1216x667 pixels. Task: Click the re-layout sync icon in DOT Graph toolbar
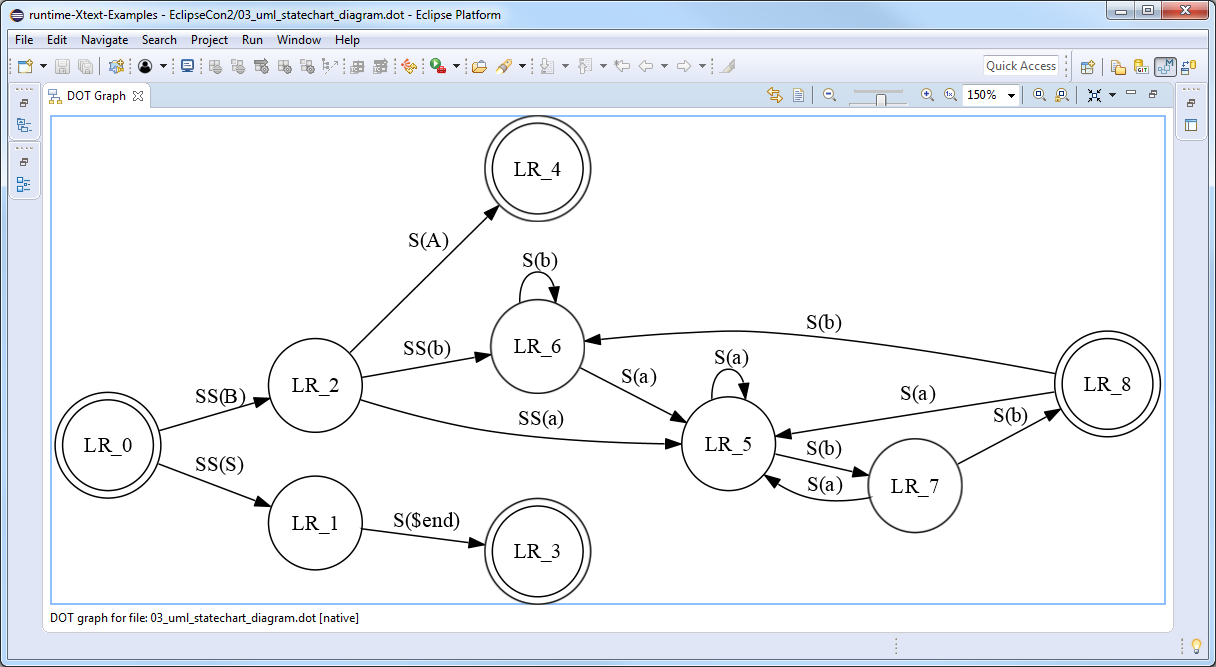click(x=775, y=94)
